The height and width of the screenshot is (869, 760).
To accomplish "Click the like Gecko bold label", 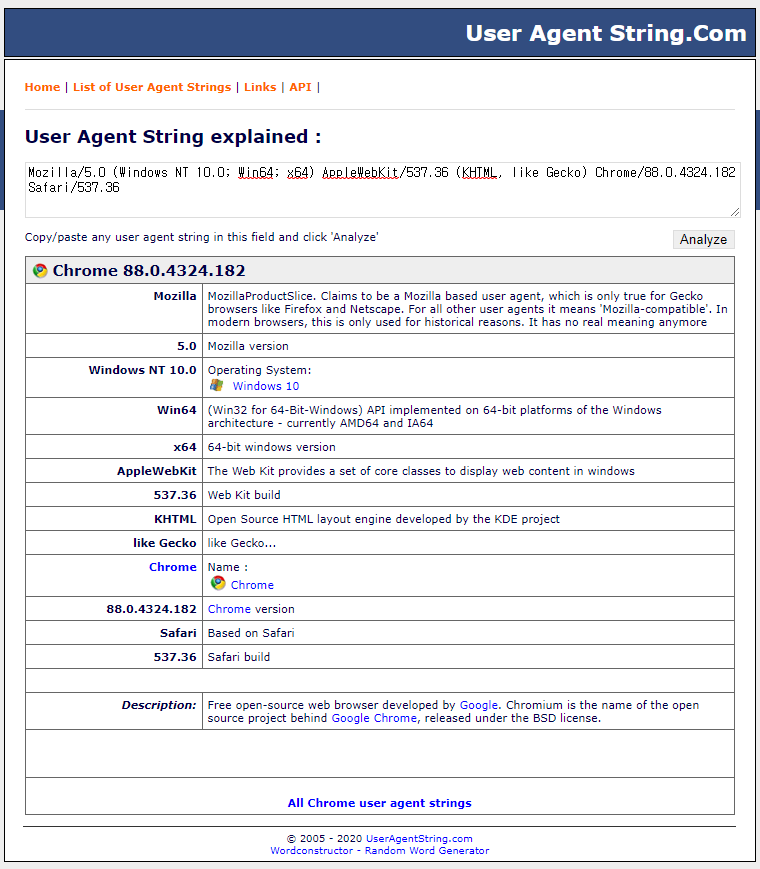I will click(165, 543).
